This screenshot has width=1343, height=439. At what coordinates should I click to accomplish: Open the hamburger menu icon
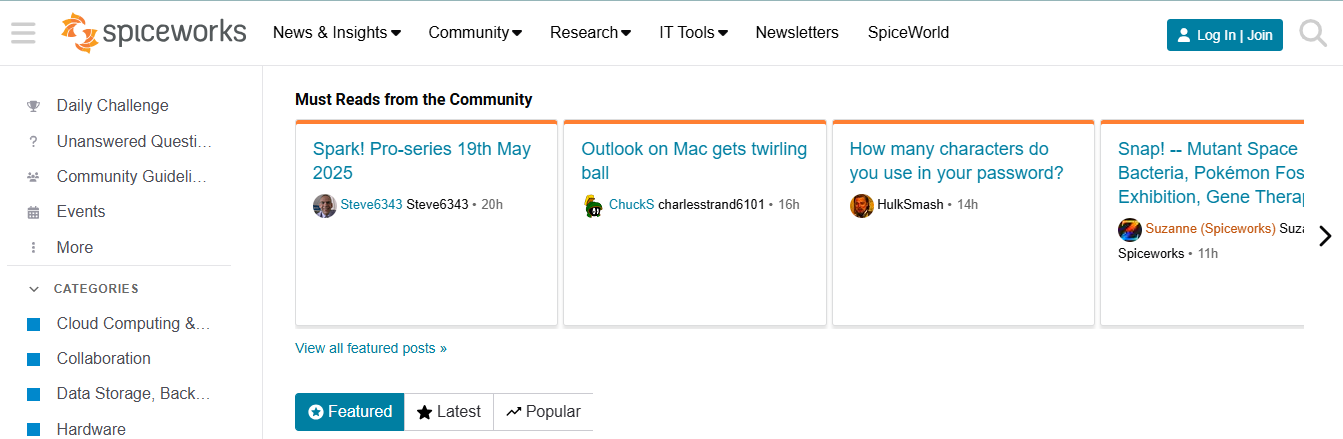coord(23,33)
